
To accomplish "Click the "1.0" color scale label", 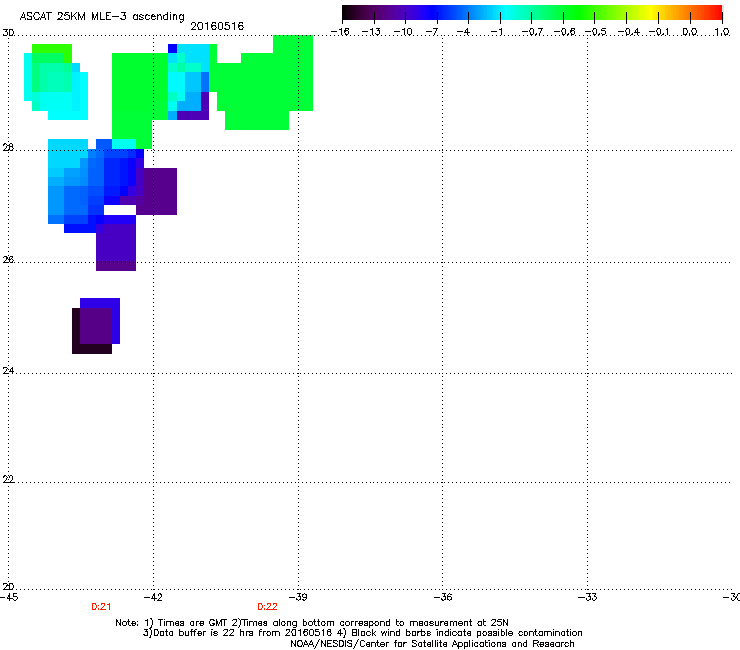I will [x=722, y=32].
